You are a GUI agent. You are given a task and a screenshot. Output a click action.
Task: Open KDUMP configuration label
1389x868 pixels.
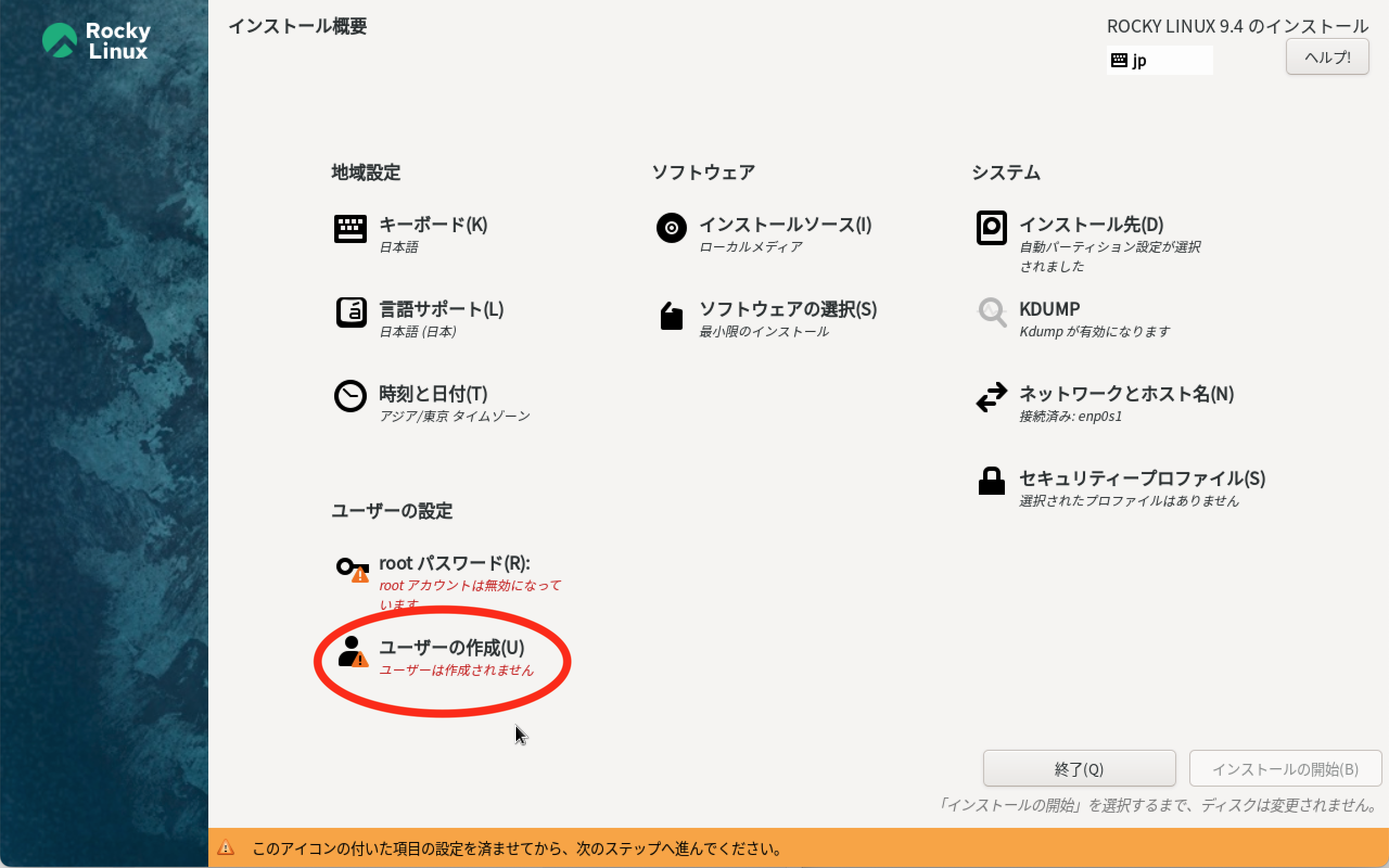click(1049, 309)
